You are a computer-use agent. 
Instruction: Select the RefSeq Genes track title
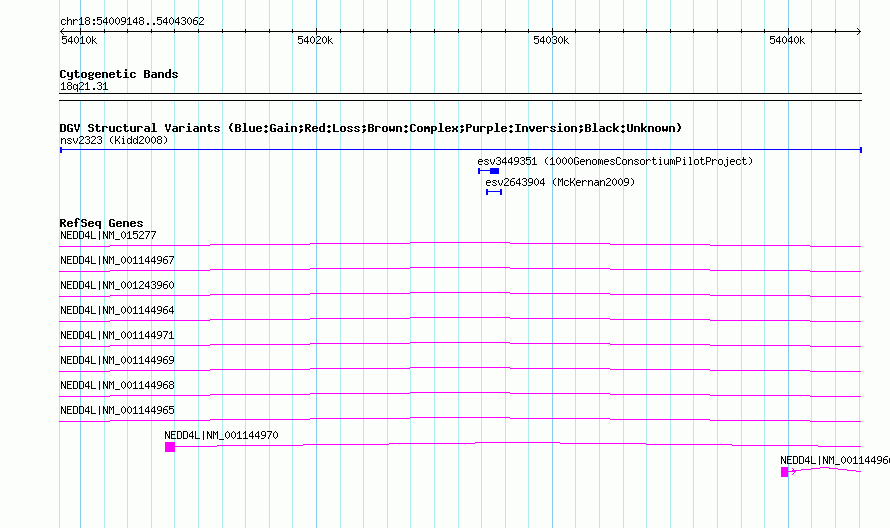pos(102,223)
